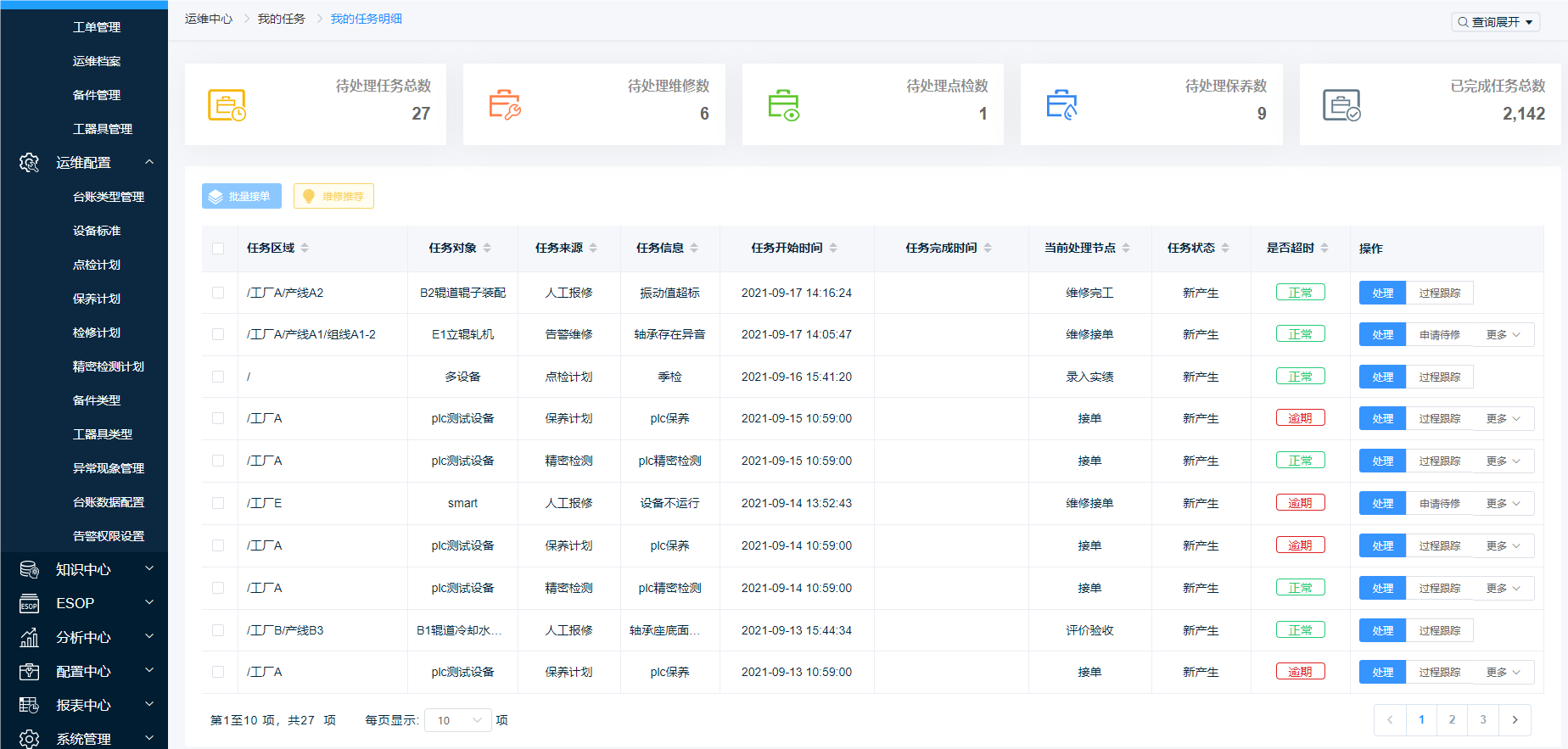Screen dimensions: 1568x749
Task: Check the row for 多设备
Action: point(218,377)
